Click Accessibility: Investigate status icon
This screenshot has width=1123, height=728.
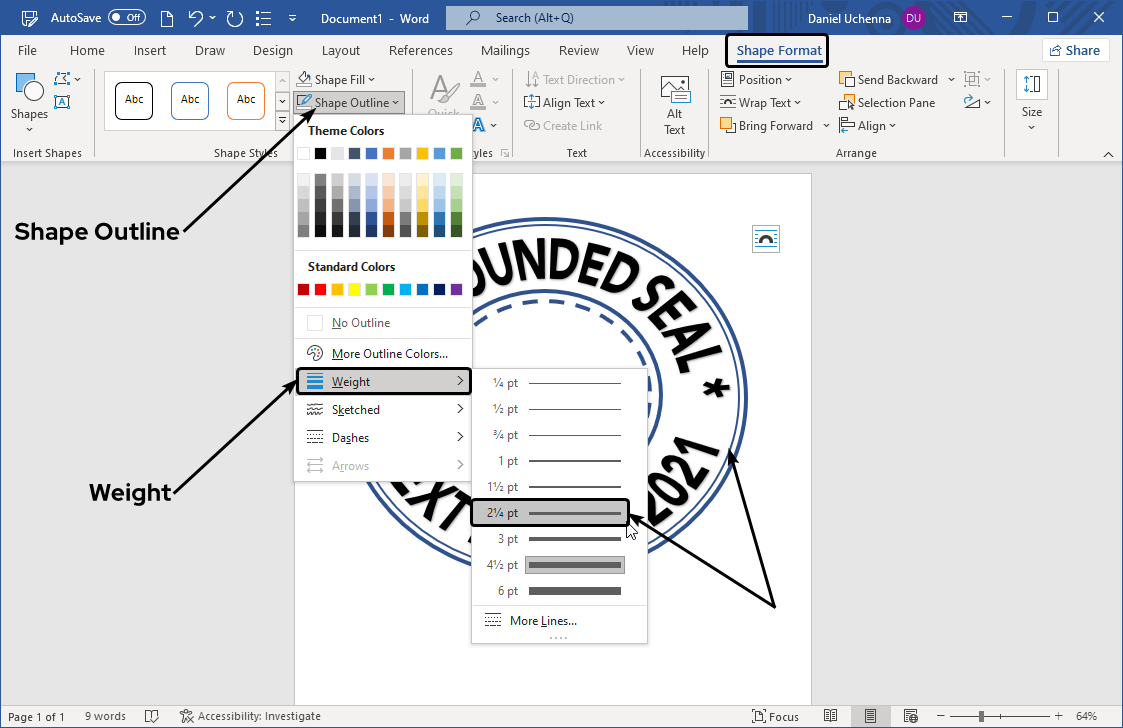coord(187,716)
